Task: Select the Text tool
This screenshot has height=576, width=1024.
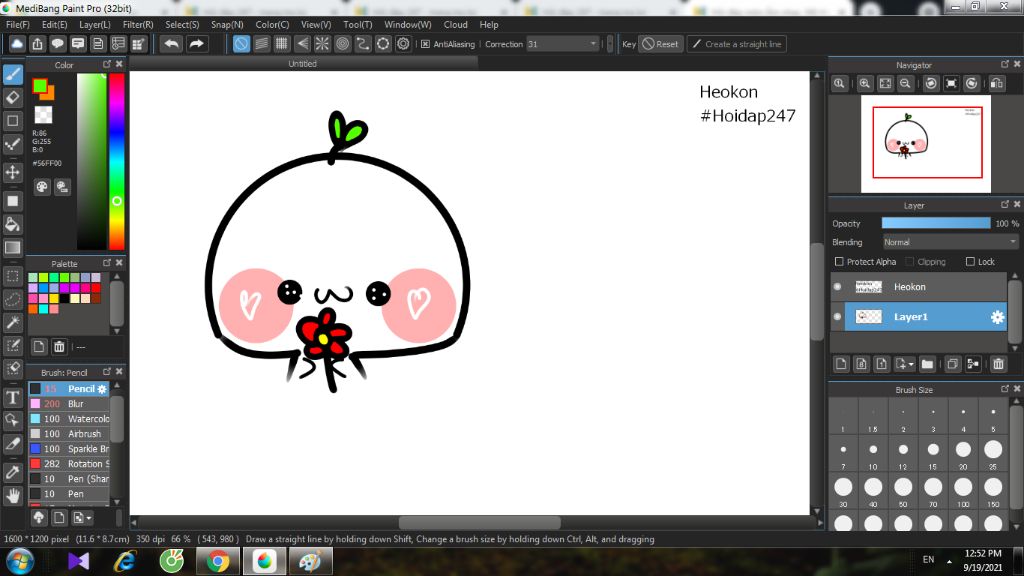Action: (x=12, y=397)
